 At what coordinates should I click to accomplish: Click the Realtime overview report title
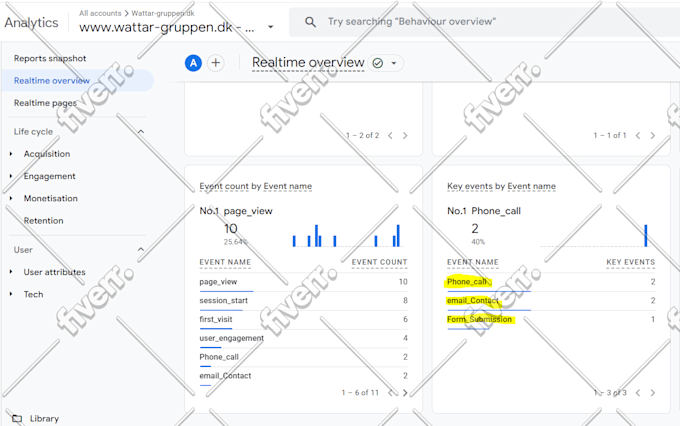pyautogui.click(x=308, y=62)
